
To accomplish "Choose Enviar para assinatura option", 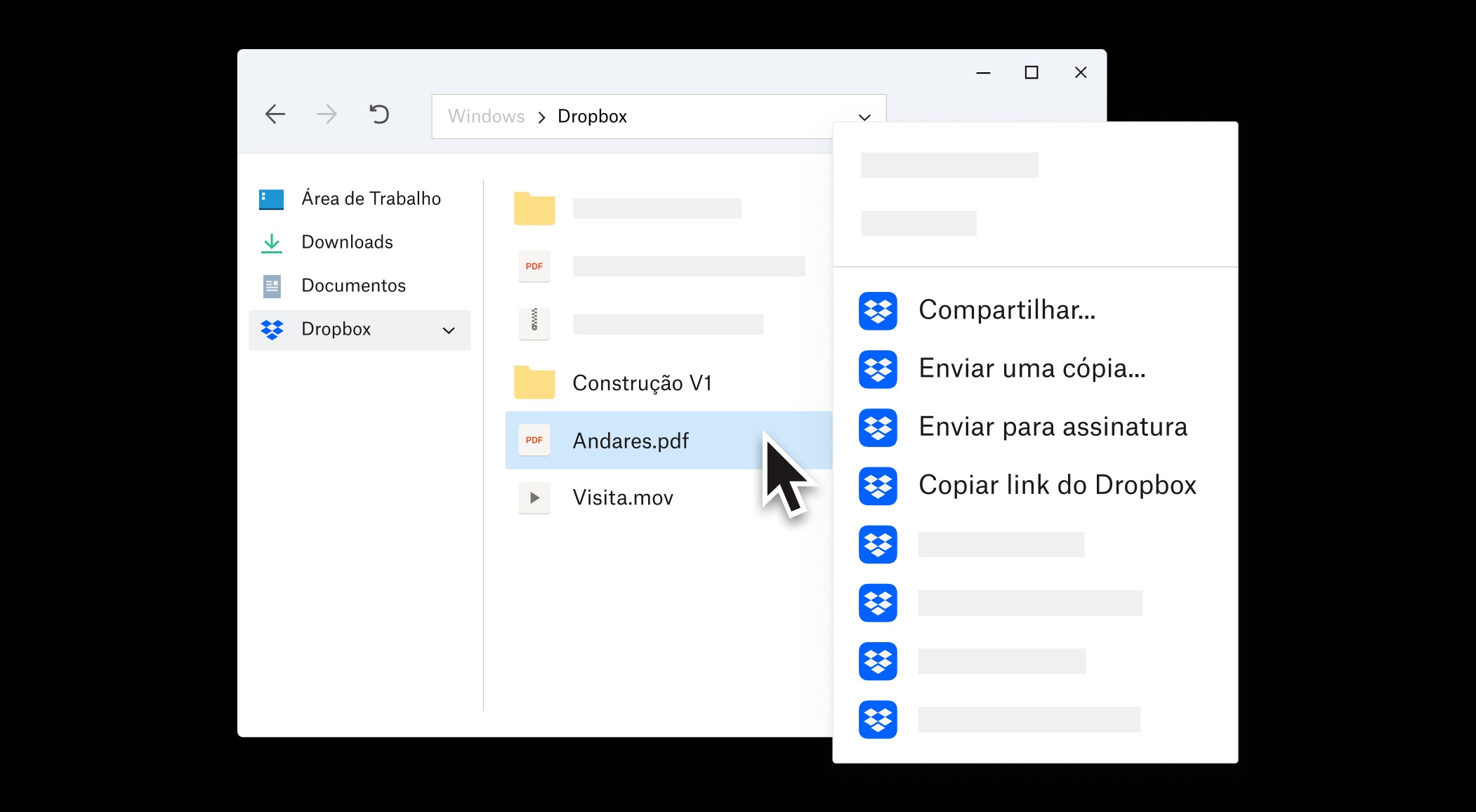I will [x=1053, y=427].
